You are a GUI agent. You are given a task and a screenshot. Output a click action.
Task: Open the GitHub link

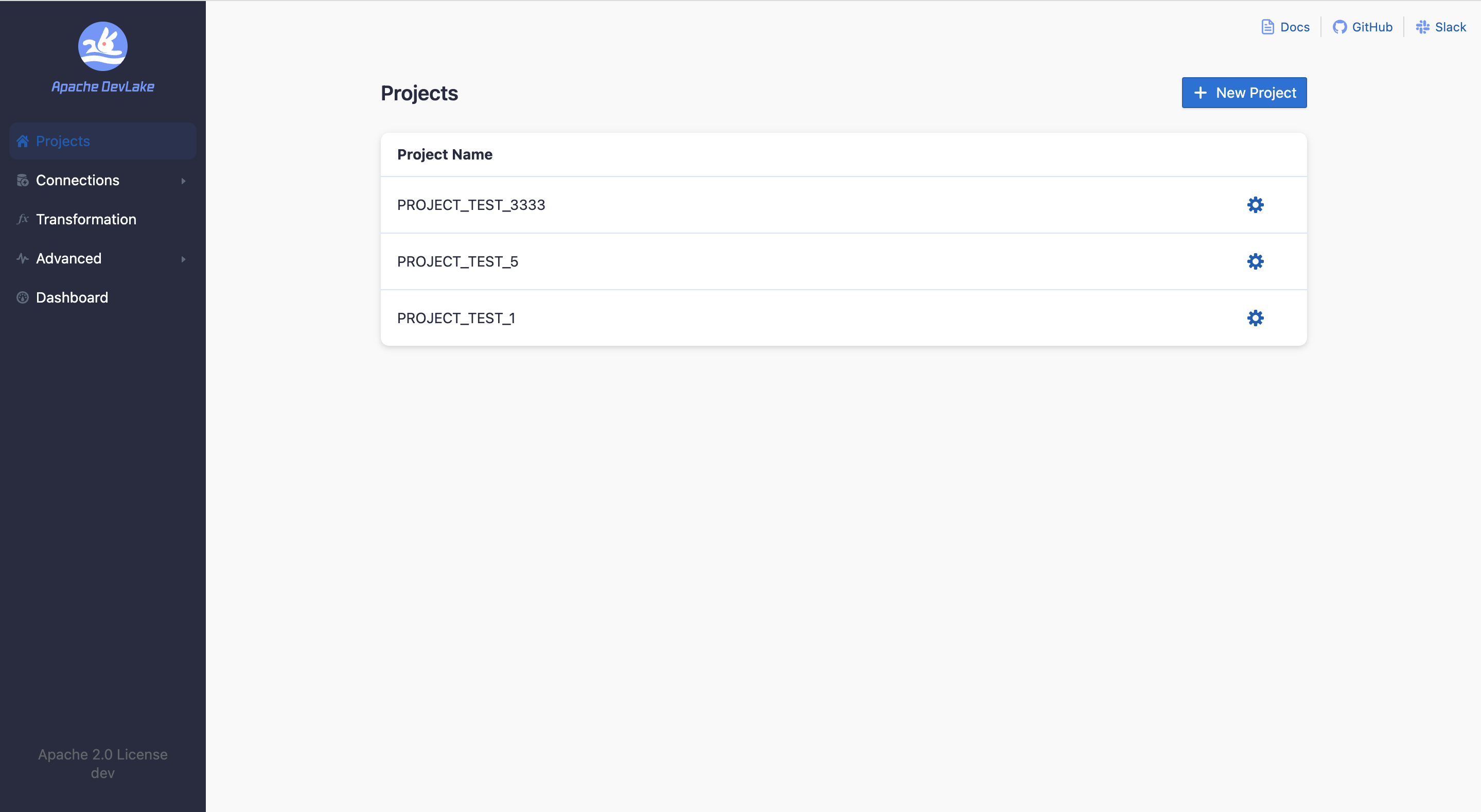click(x=1372, y=27)
